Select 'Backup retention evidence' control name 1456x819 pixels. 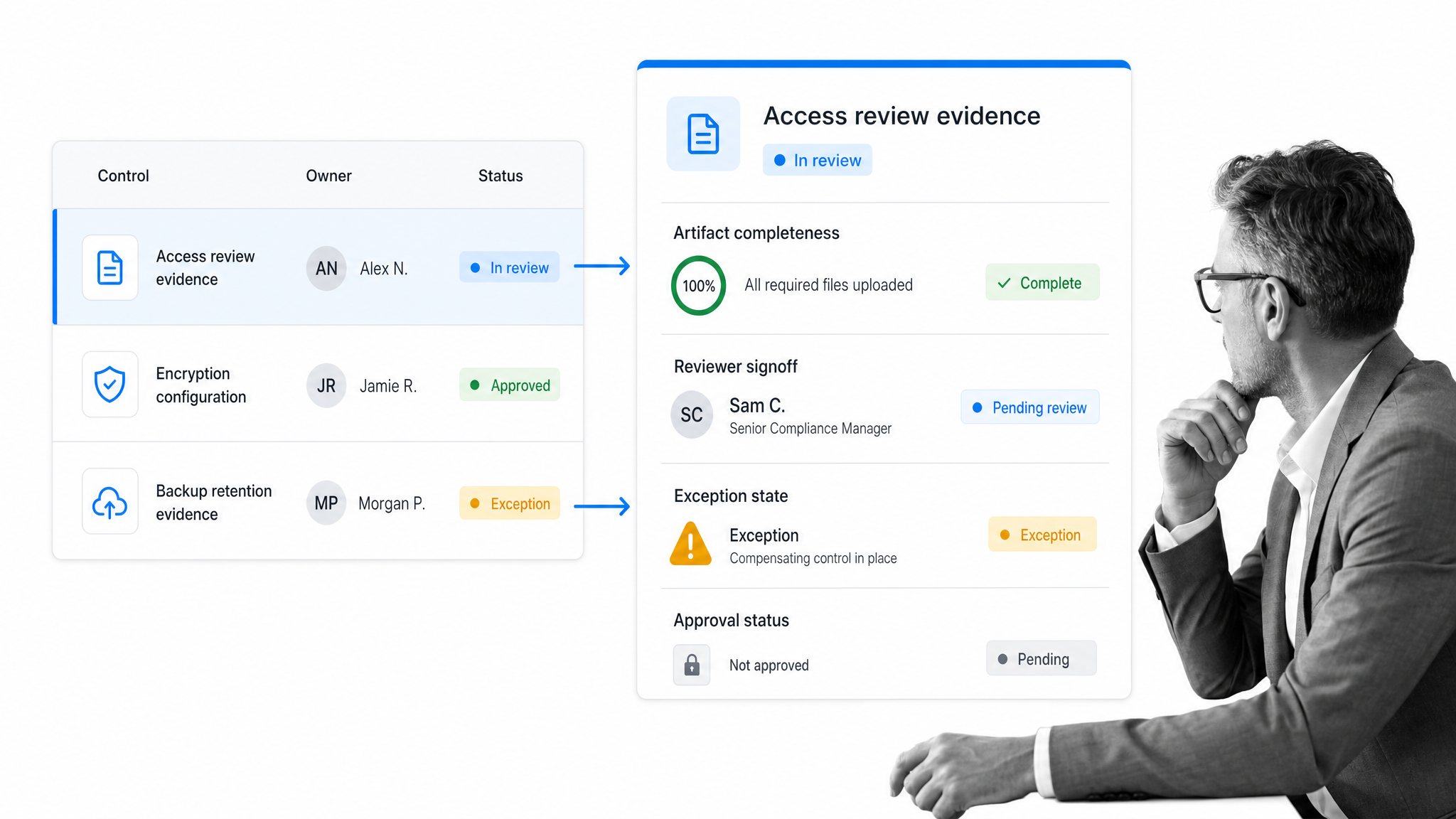[x=214, y=503]
